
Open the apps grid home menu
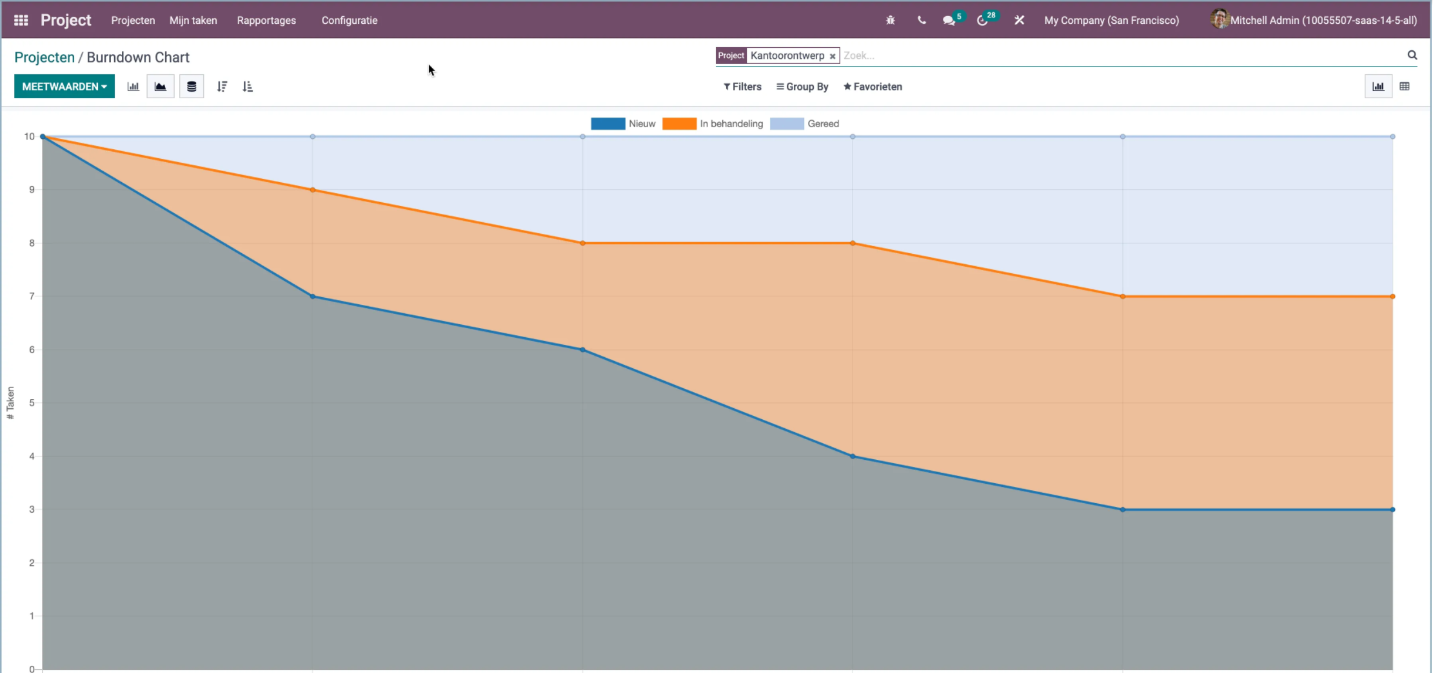[21, 20]
